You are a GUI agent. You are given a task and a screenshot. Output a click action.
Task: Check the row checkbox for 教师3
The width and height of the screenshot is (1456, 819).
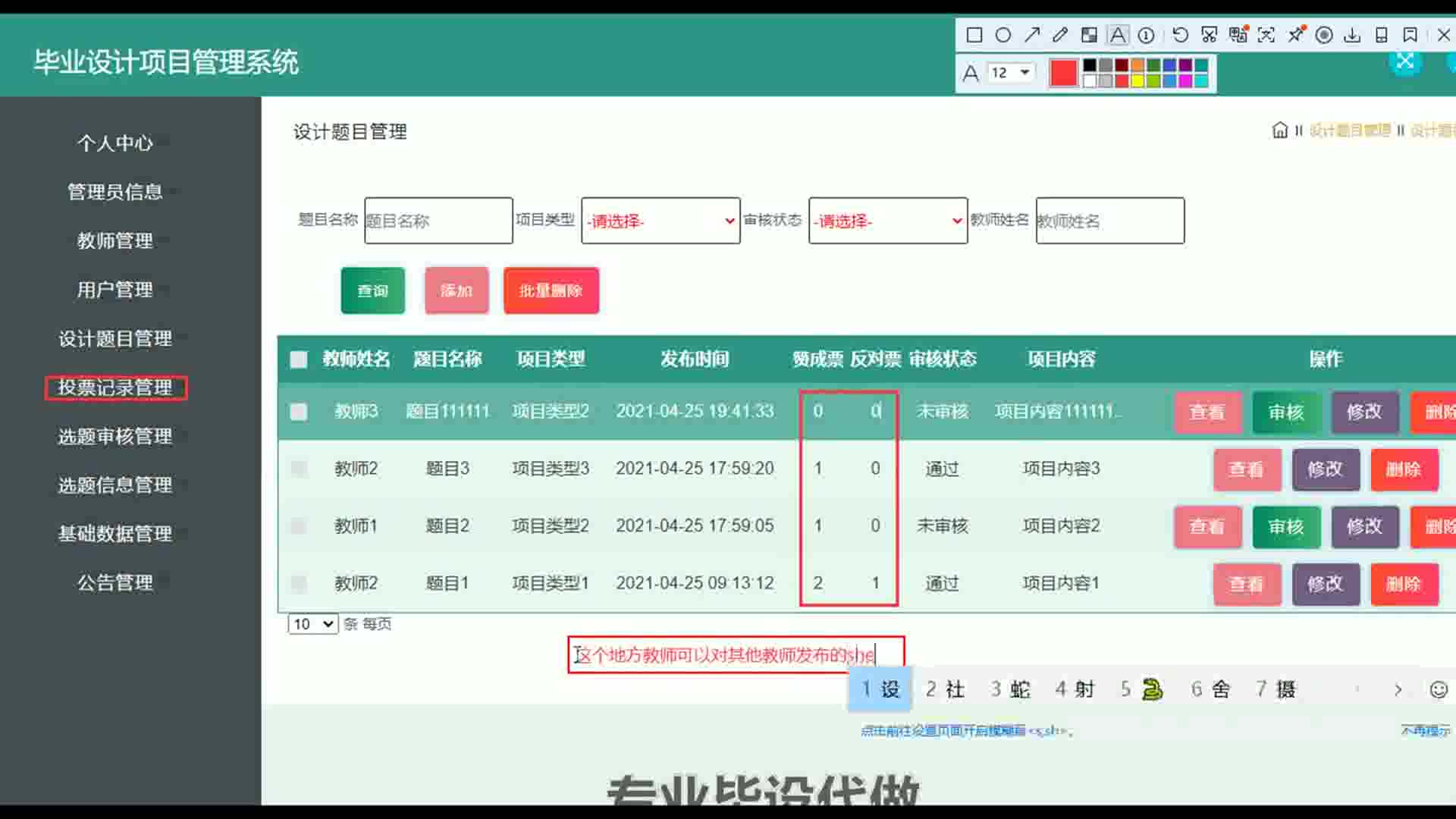click(x=299, y=412)
